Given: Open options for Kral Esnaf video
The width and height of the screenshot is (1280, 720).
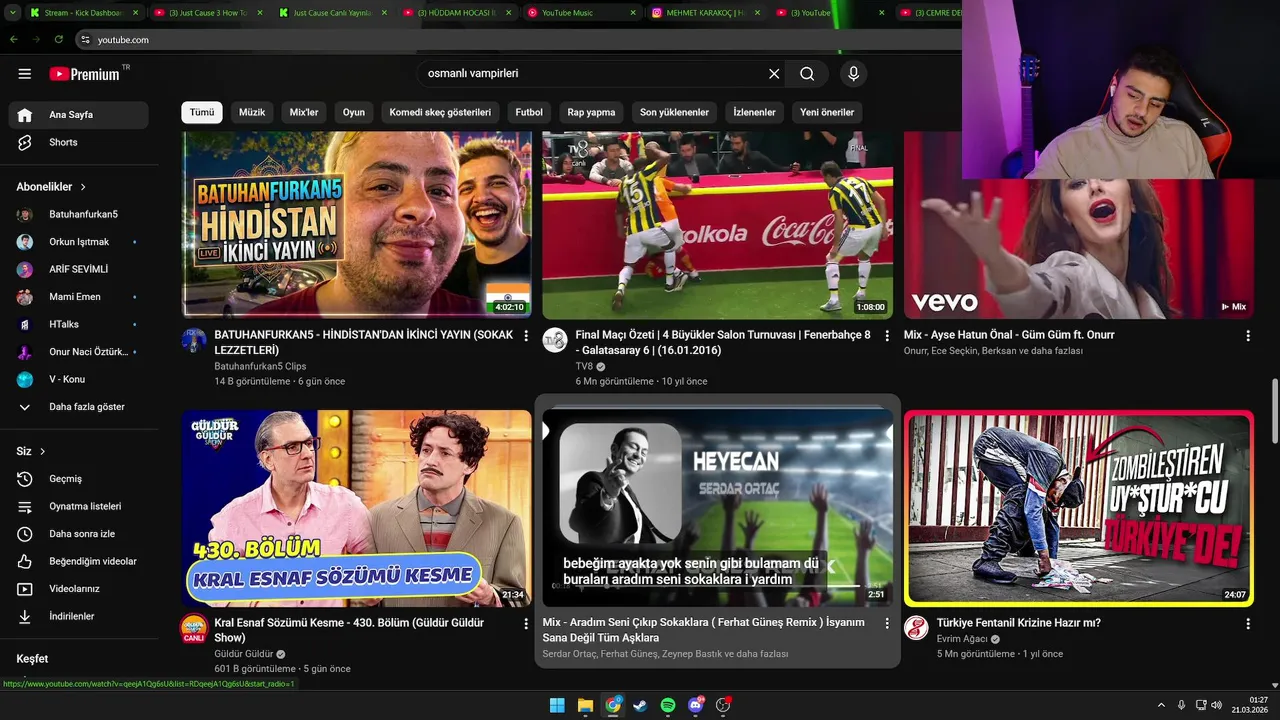Looking at the screenshot, I should [526, 624].
